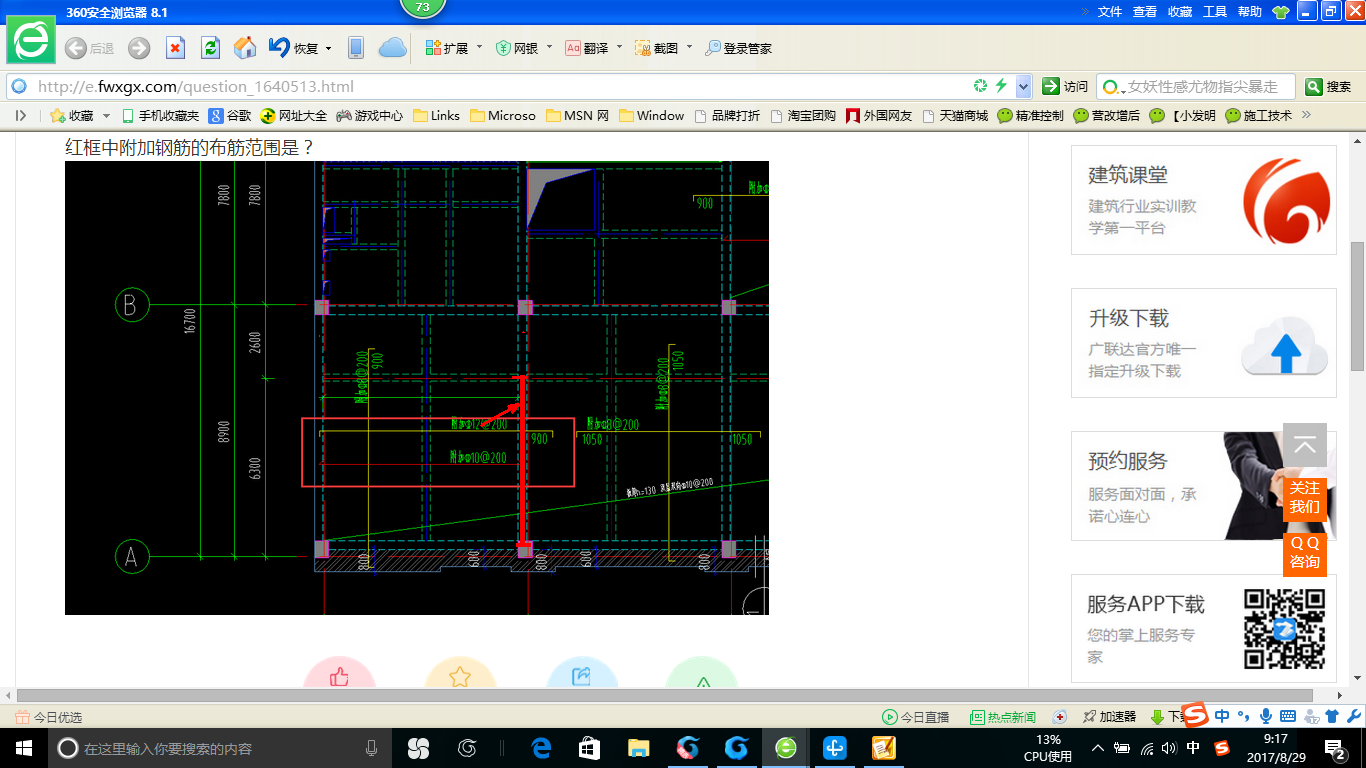Open the 收藏 menu in title bar
This screenshot has height=768, width=1366.
point(1180,12)
